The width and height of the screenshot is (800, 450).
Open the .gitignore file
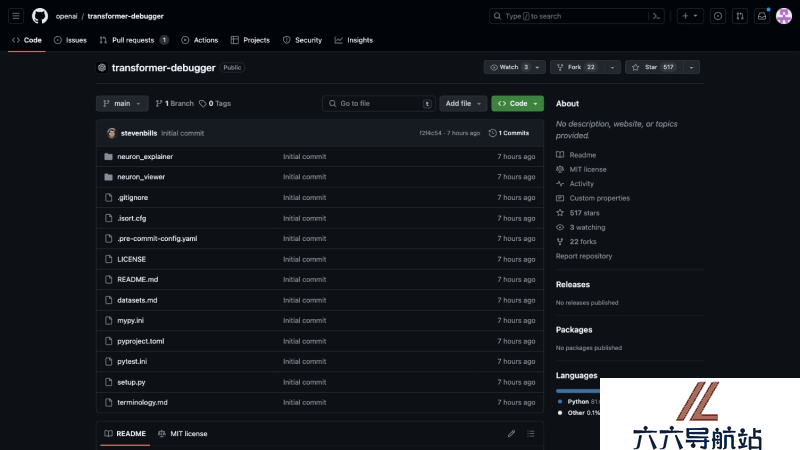(133, 197)
